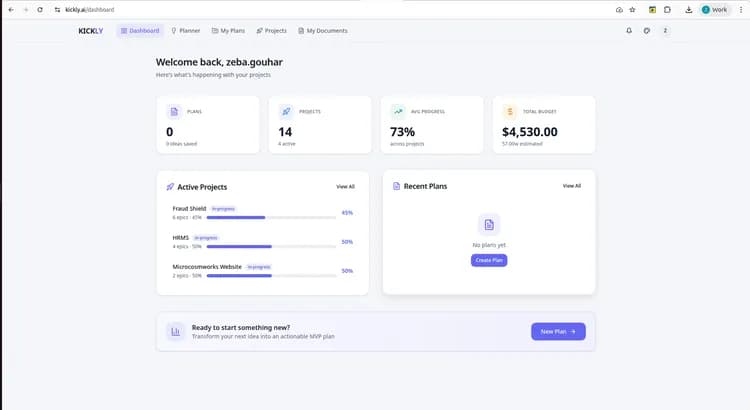Go back in the browser
The image size is (750, 410).
[x=11, y=10]
